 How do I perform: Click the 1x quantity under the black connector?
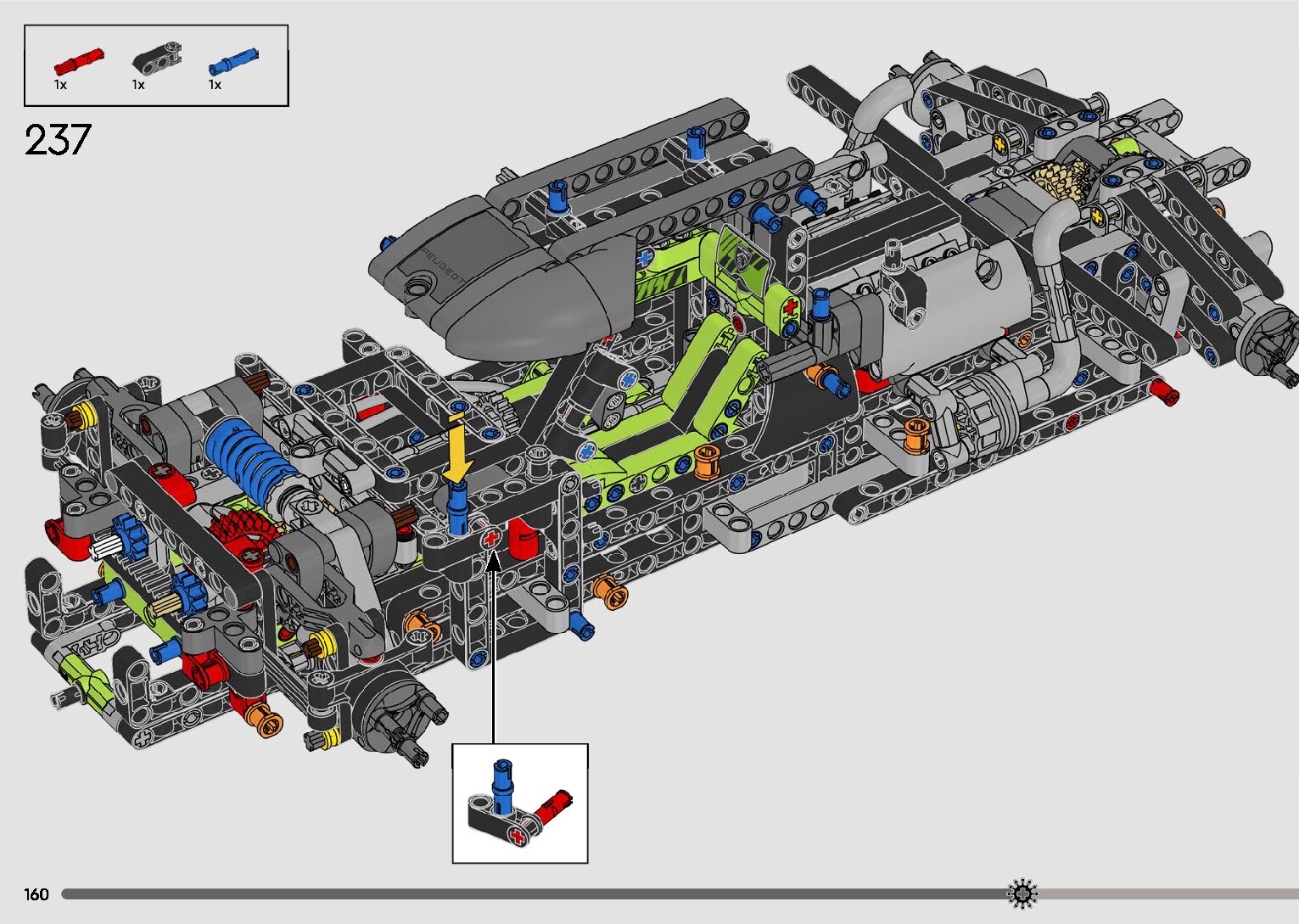click(x=138, y=85)
